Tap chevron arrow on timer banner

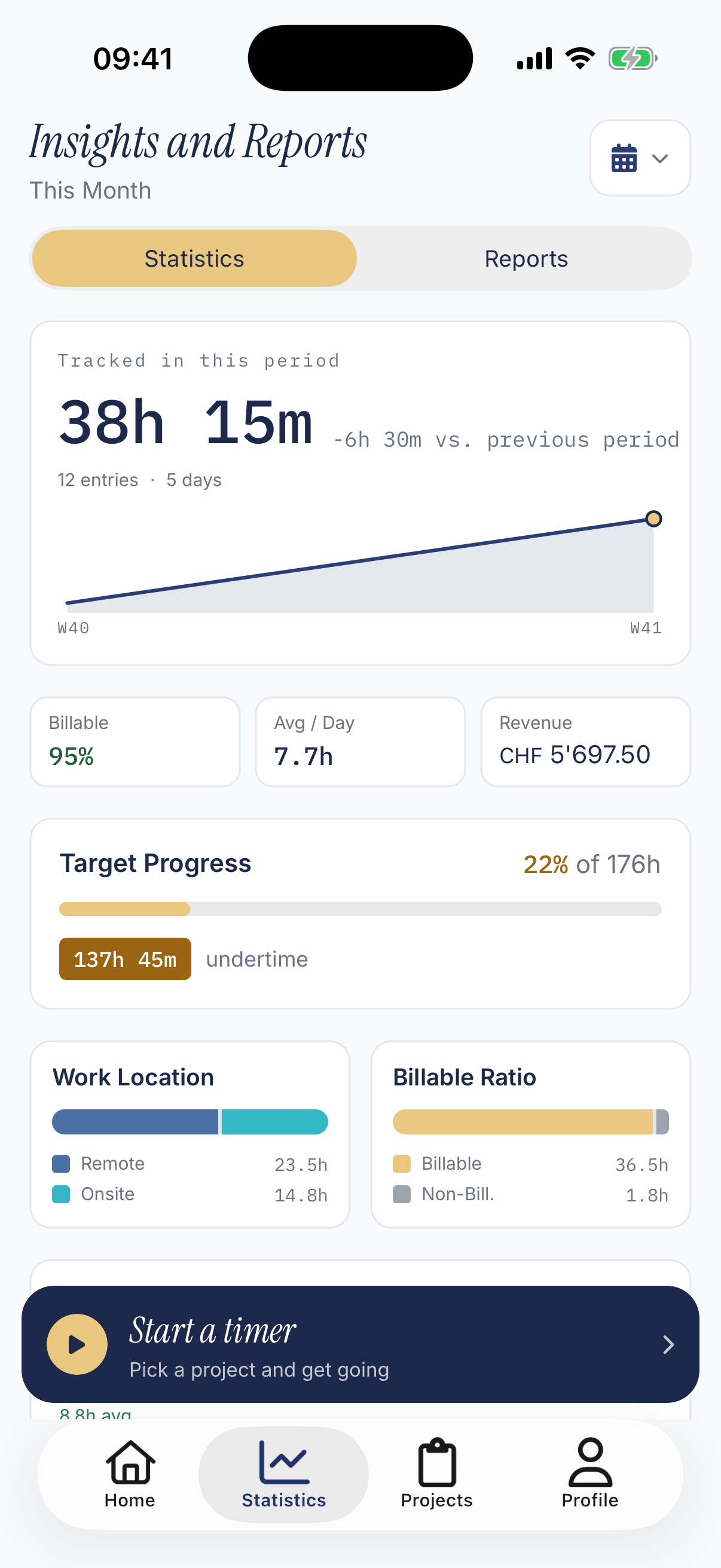(668, 1344)
